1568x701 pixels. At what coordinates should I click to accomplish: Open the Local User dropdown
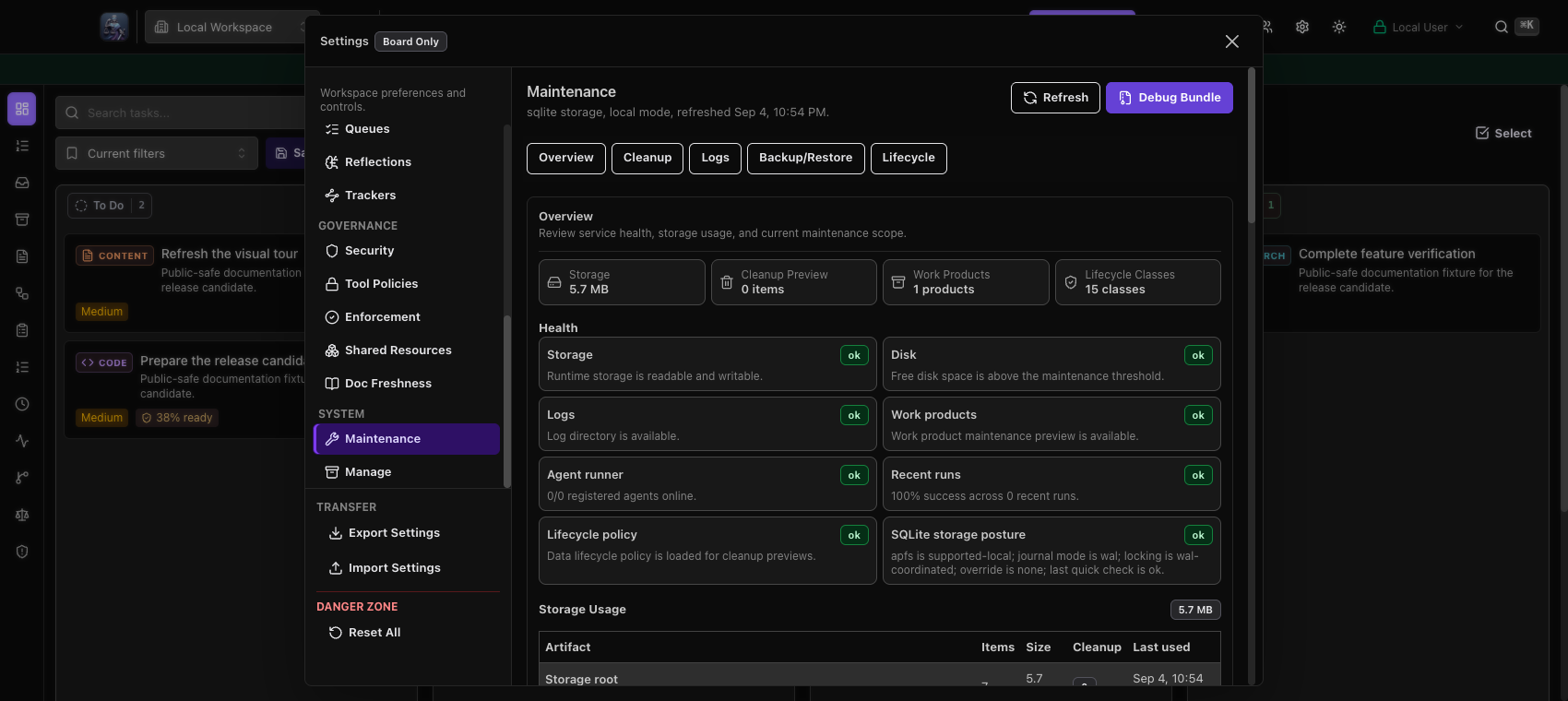point(1418,27)
